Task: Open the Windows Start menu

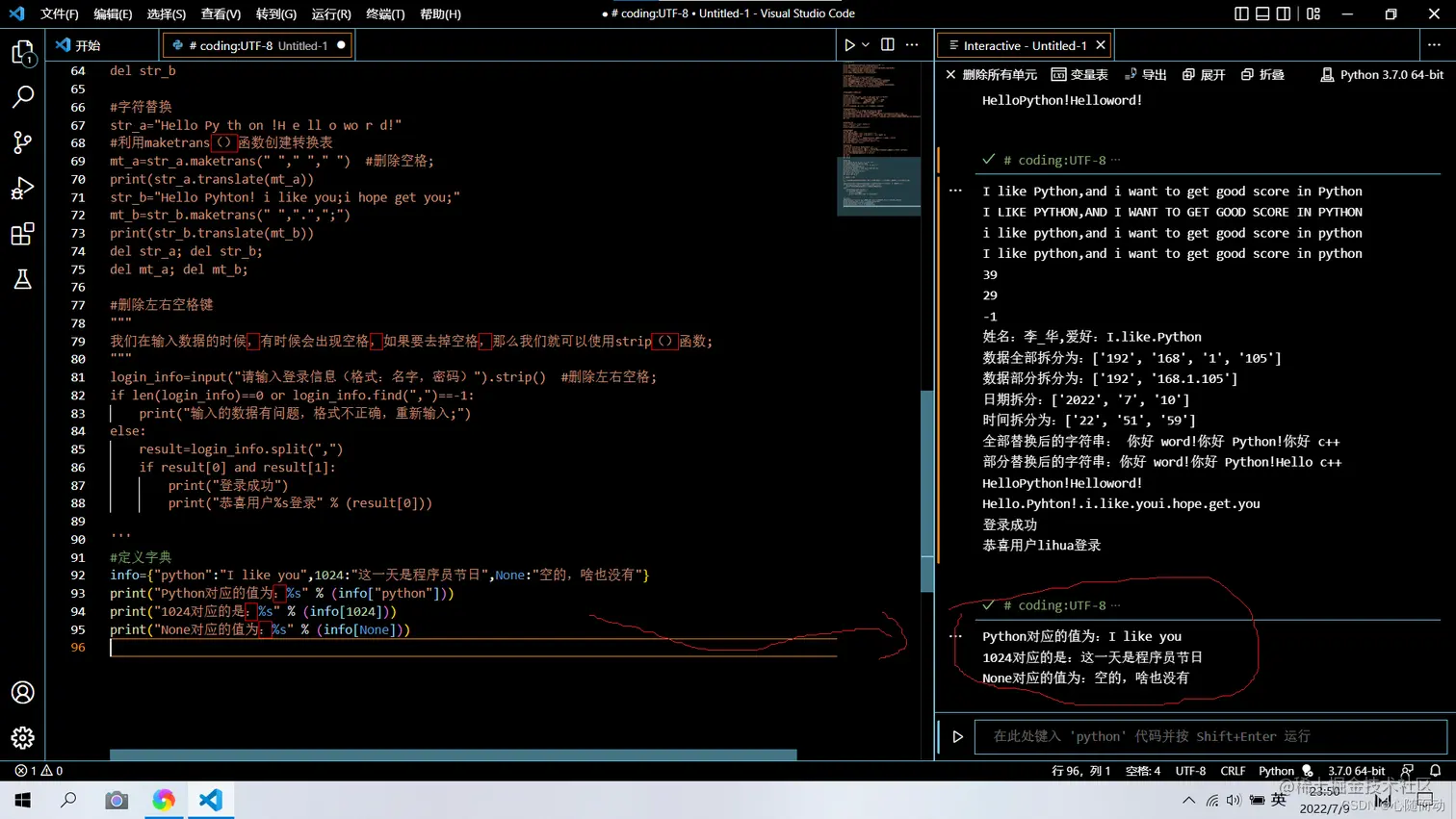Action: [22, 800]
